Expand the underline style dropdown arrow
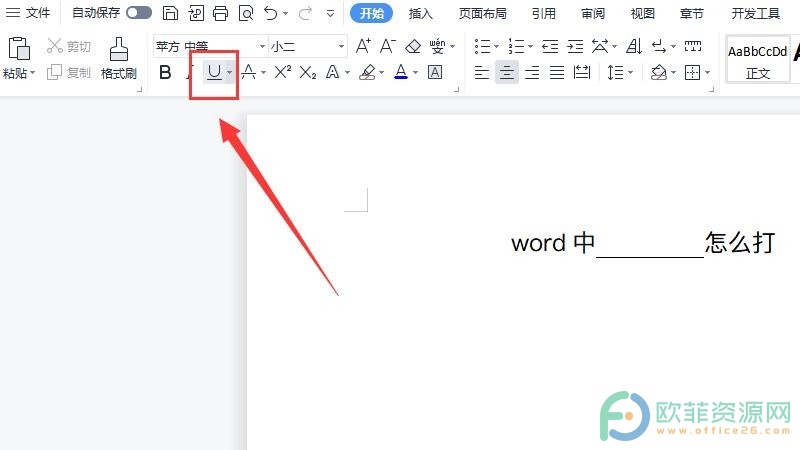The image size is (800, 450). (x=230, y=72)
